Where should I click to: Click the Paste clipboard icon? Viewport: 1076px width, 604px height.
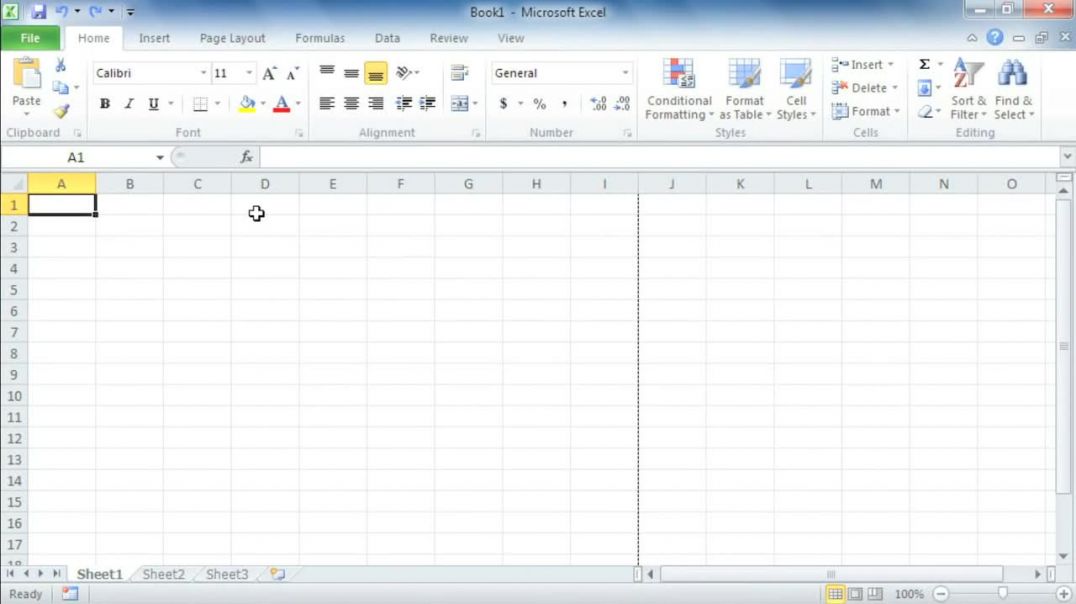(27, 74)
